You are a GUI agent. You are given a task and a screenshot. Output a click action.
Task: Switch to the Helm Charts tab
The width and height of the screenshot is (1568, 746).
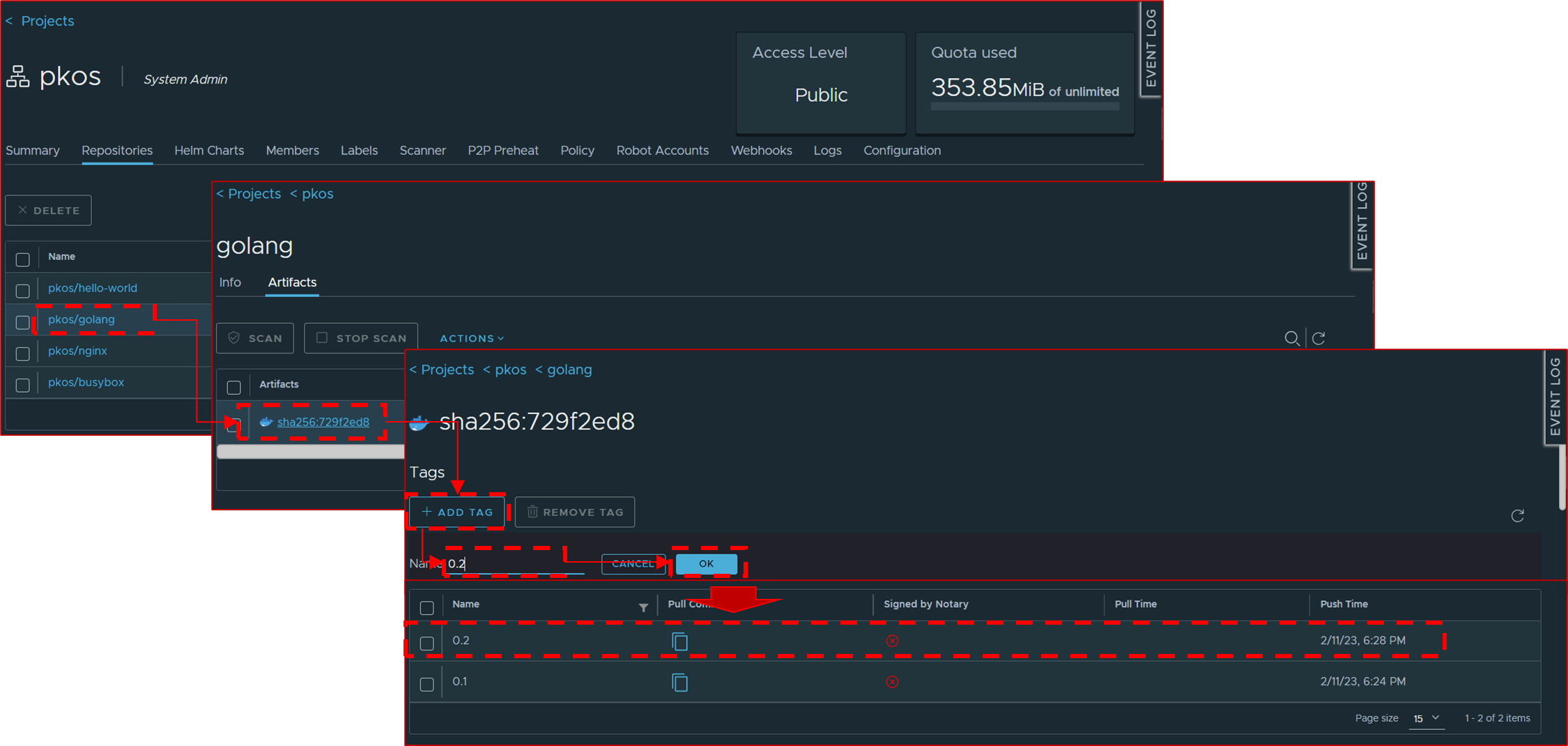[x=209, y=151]
